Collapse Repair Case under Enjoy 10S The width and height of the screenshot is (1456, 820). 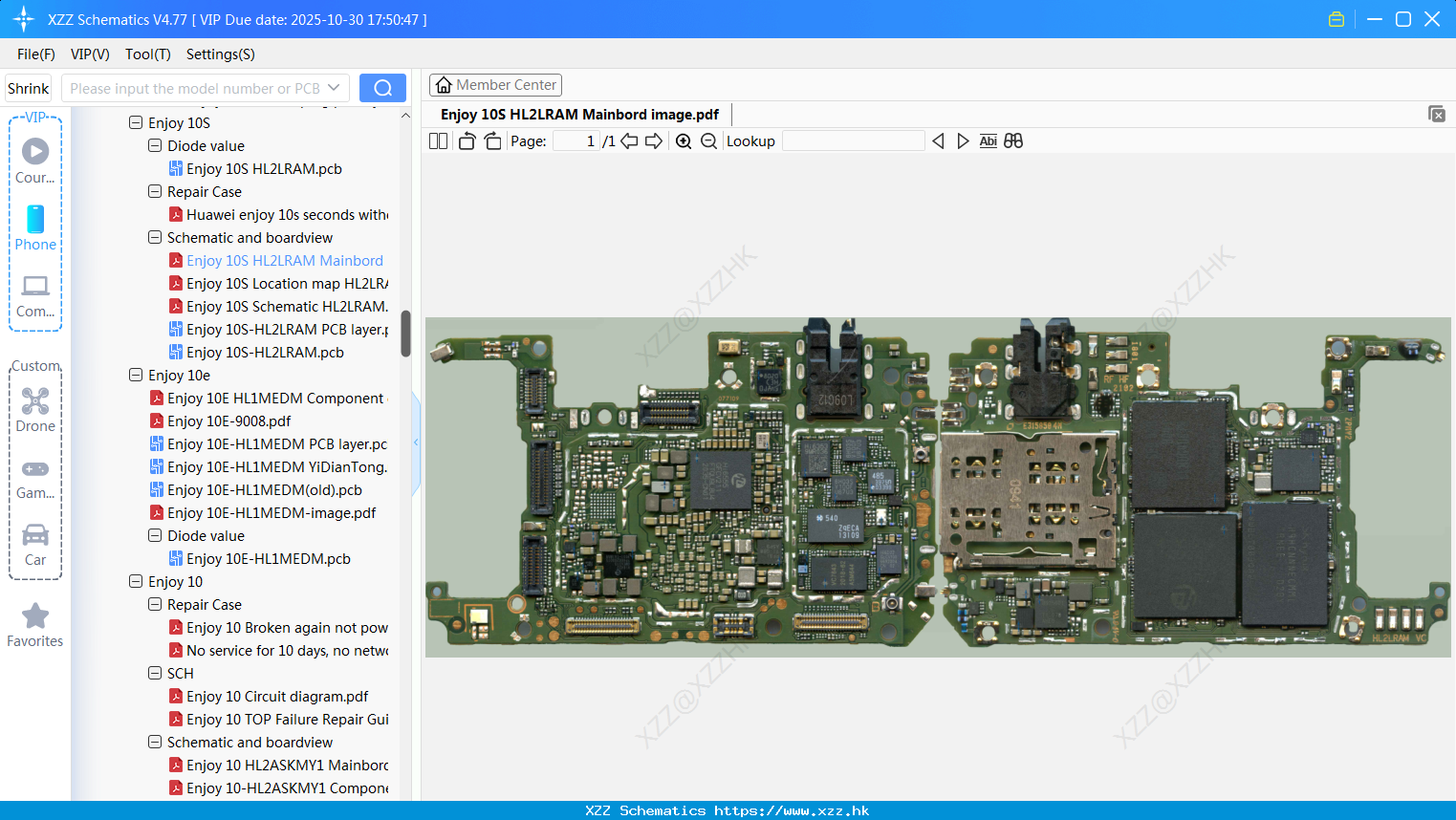pyautogui.click(x=155, y=191)
